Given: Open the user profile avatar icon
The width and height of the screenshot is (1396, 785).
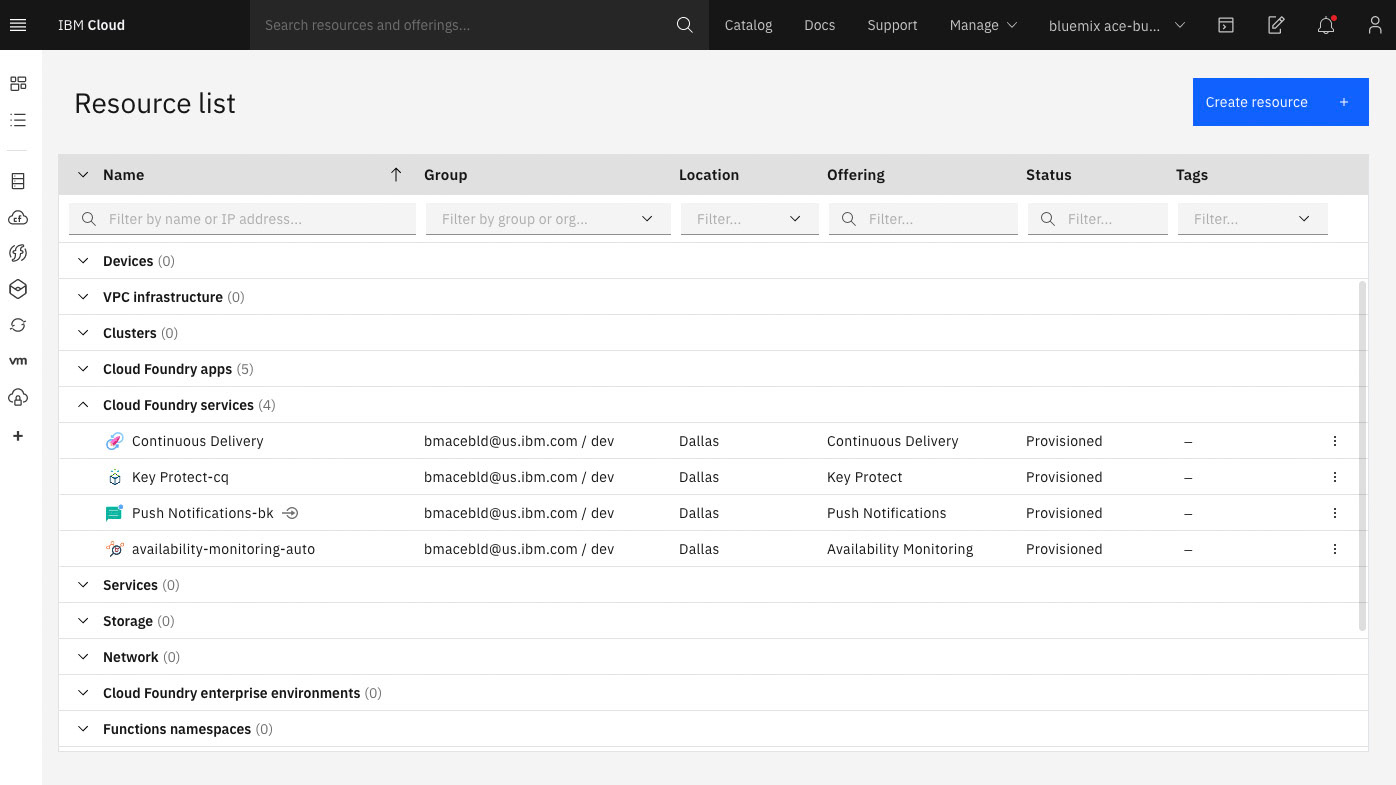Looking at the screenshot, I should [x=1375, y=25].
